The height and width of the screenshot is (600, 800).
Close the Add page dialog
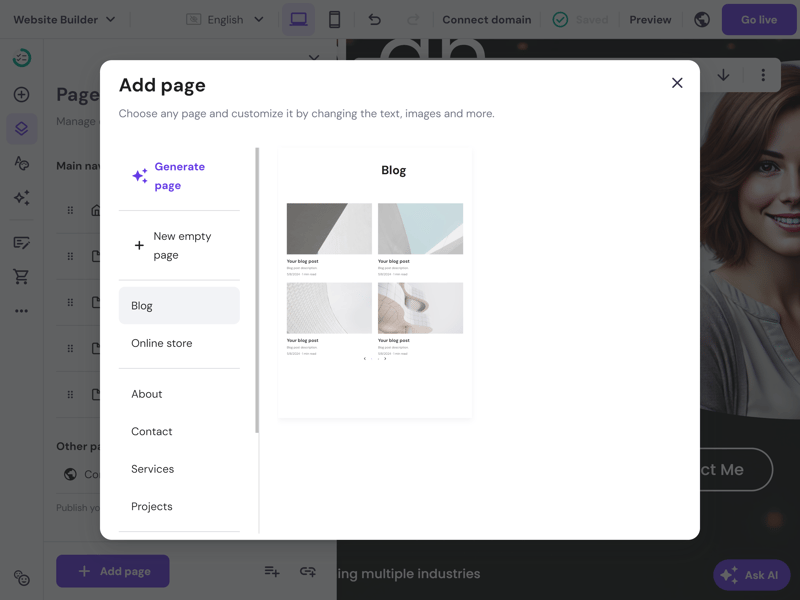(x=677, y=83)
